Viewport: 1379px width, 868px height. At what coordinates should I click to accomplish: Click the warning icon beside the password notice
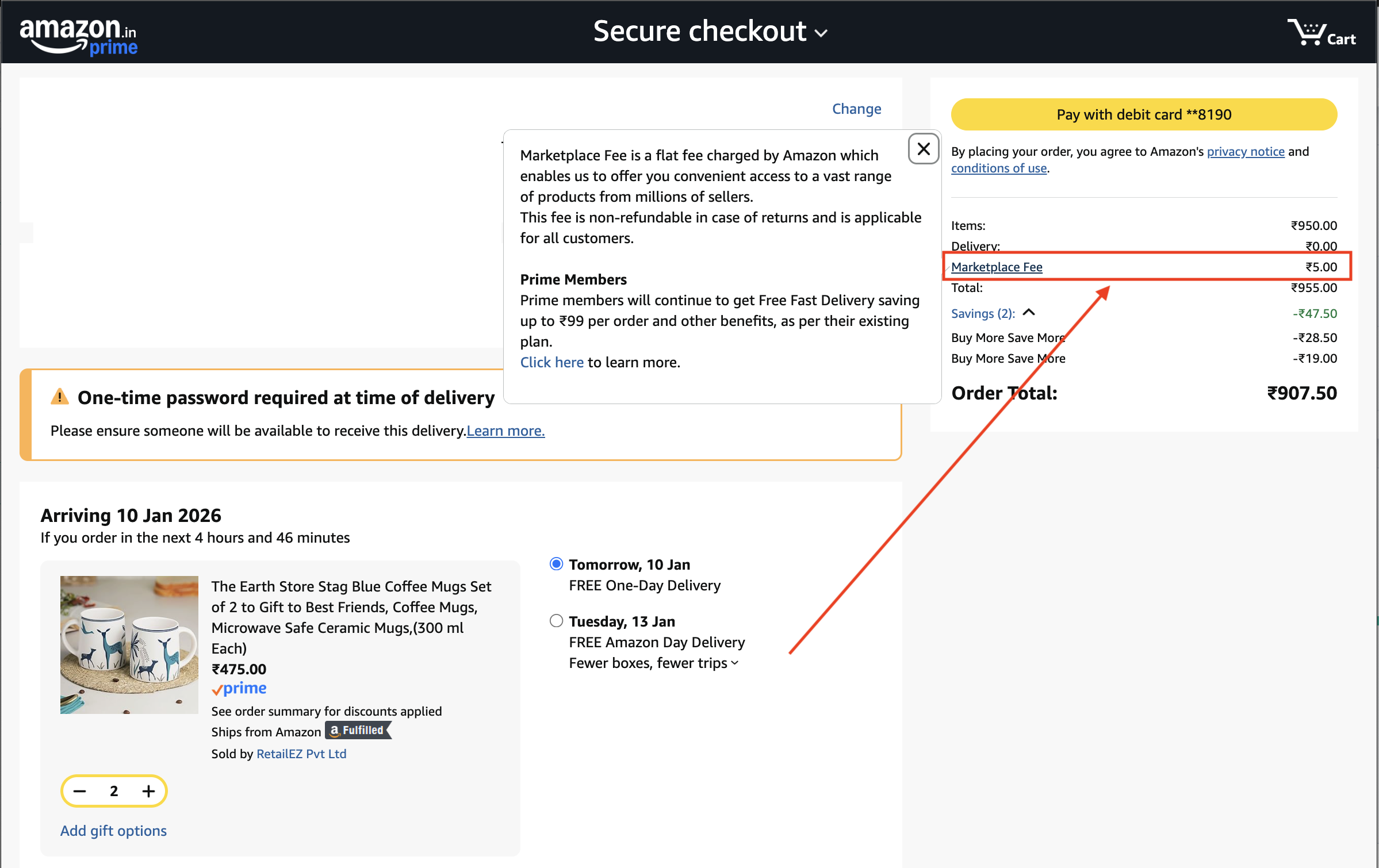[x=59, y=397]
